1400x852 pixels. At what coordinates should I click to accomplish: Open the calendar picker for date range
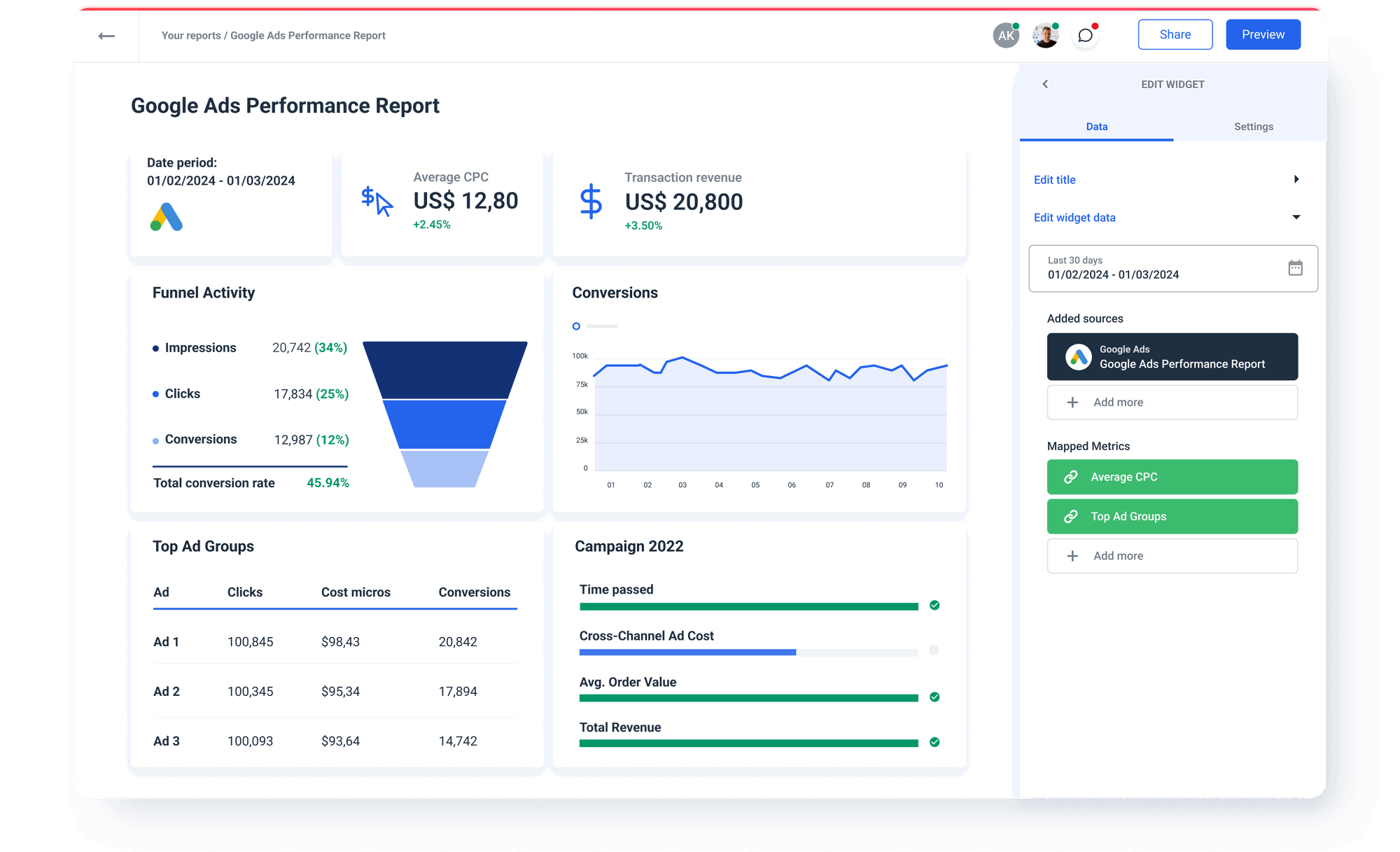pos(1296,268)
